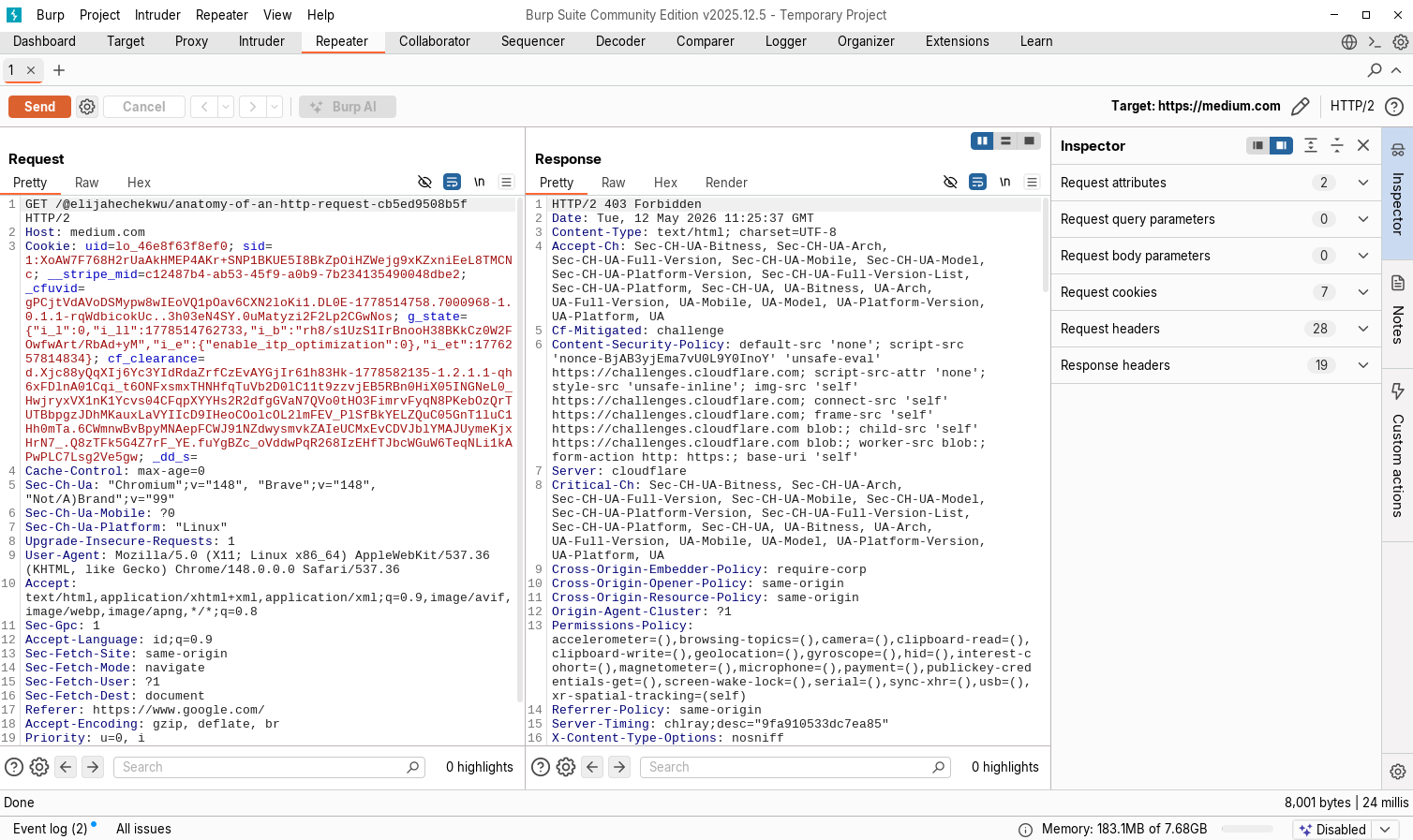Collapse all Inspector sections
This screenshot has height=840, width=1413.
click(x=1337, y=145)
